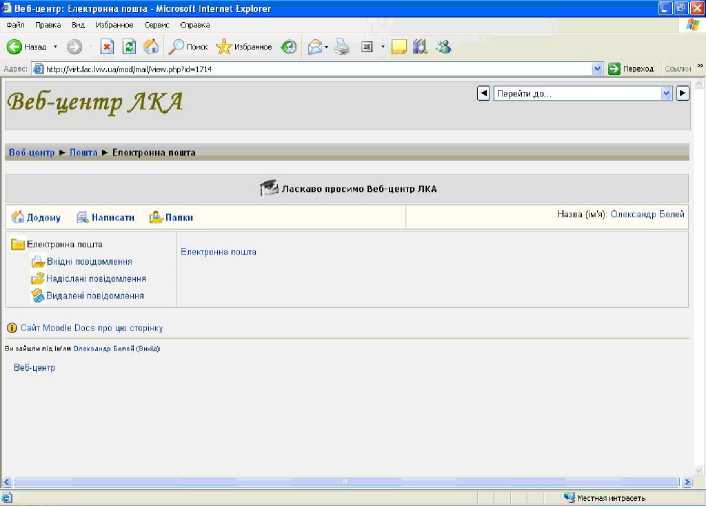Open the Mail icon dropdown arrow
This screenshot has width=706, height=507.
326,47
